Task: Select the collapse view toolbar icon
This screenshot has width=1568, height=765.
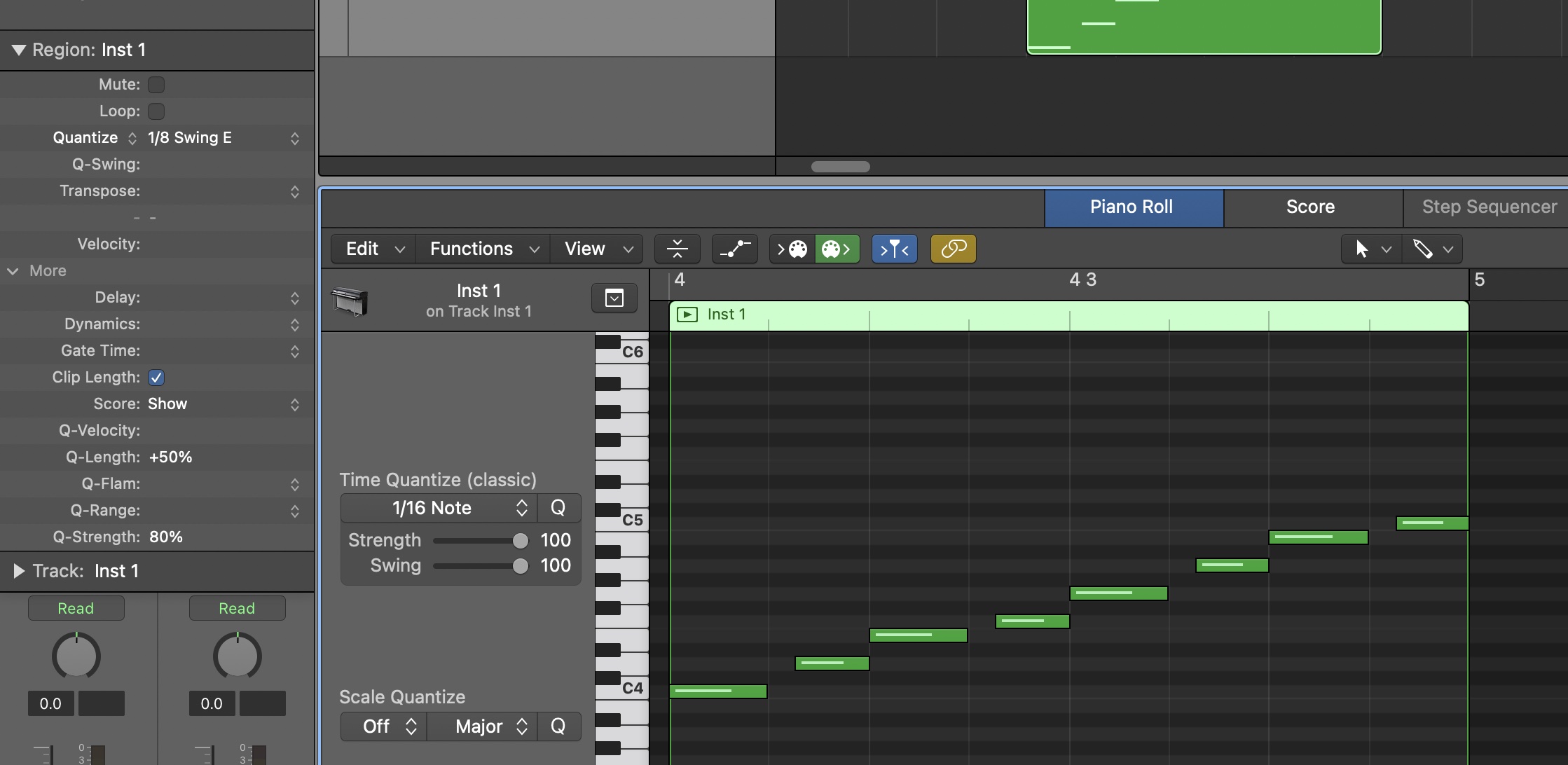Action: 677,249
